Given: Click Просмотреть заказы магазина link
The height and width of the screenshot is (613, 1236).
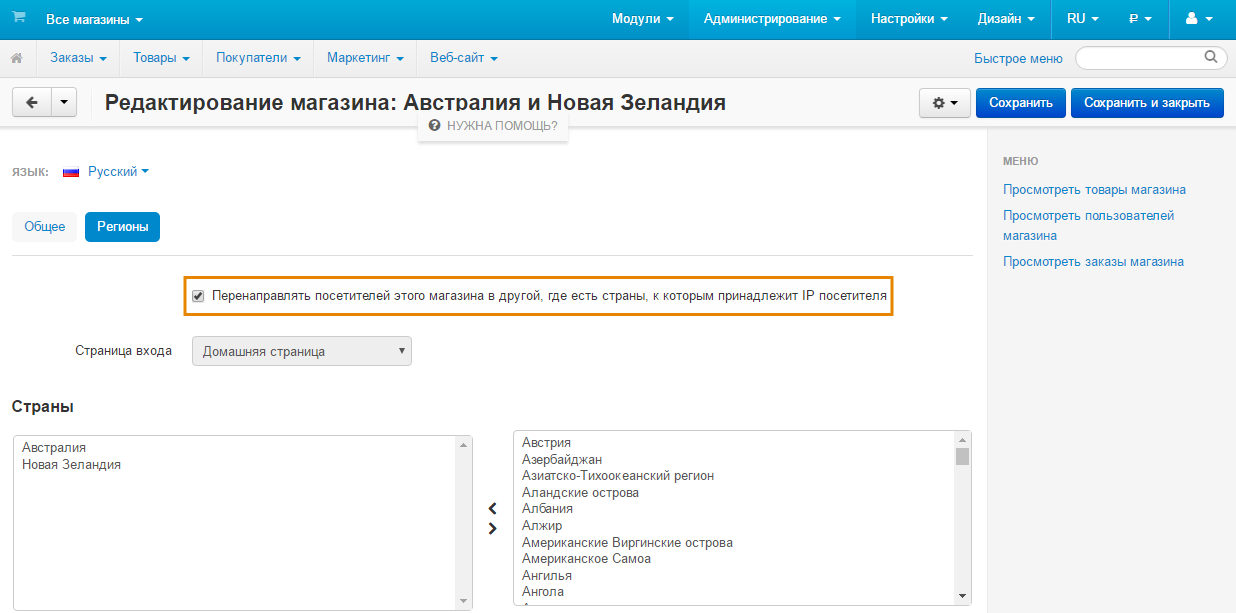Looking at the screenshot, I should tap(1093, 261).
